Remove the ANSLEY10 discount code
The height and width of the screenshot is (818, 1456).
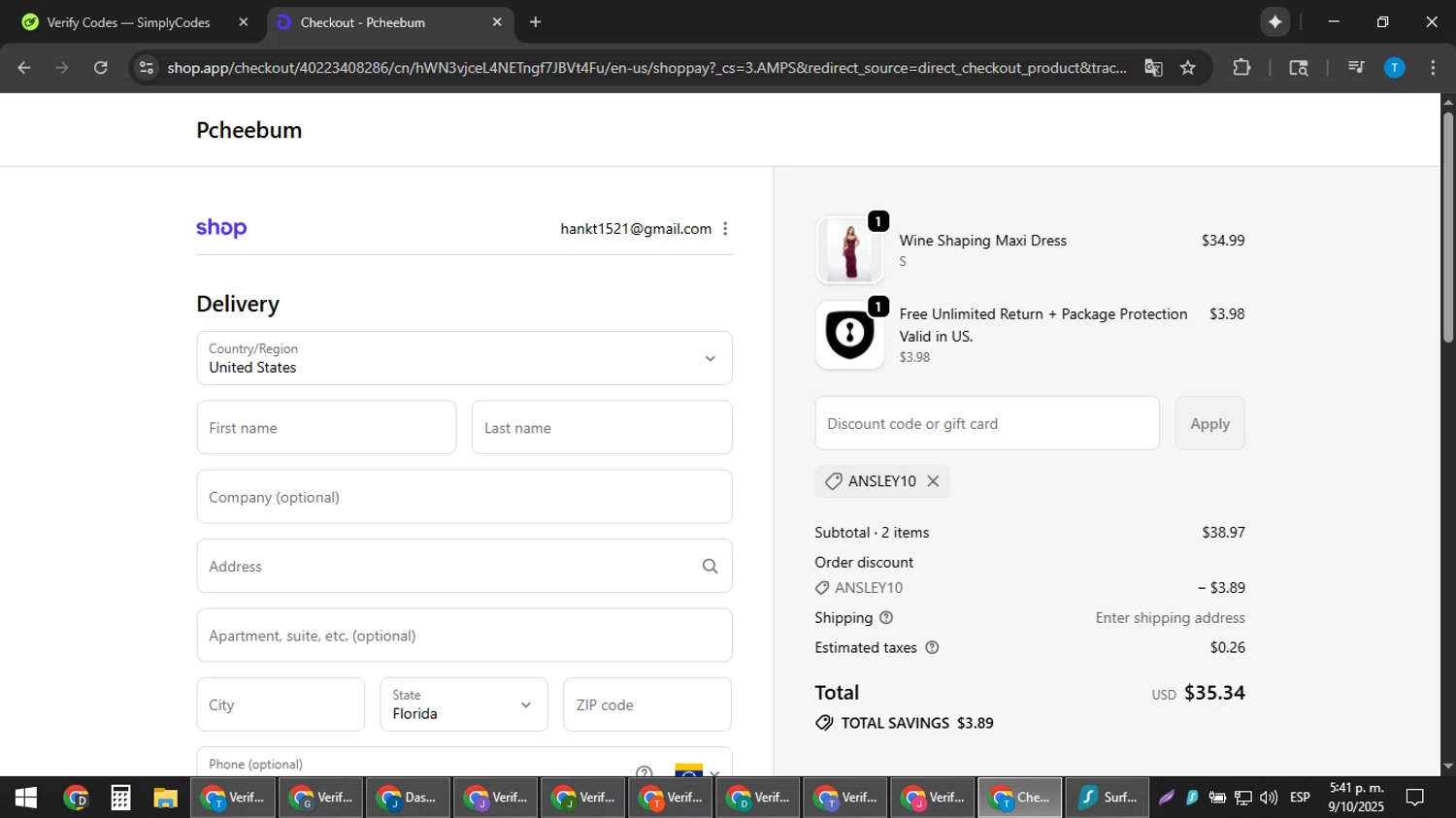(933, 481)
